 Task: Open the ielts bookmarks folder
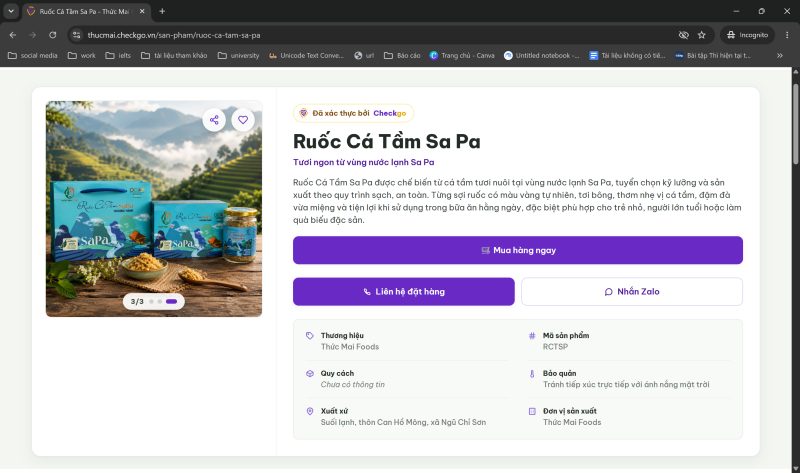(118, 56)
